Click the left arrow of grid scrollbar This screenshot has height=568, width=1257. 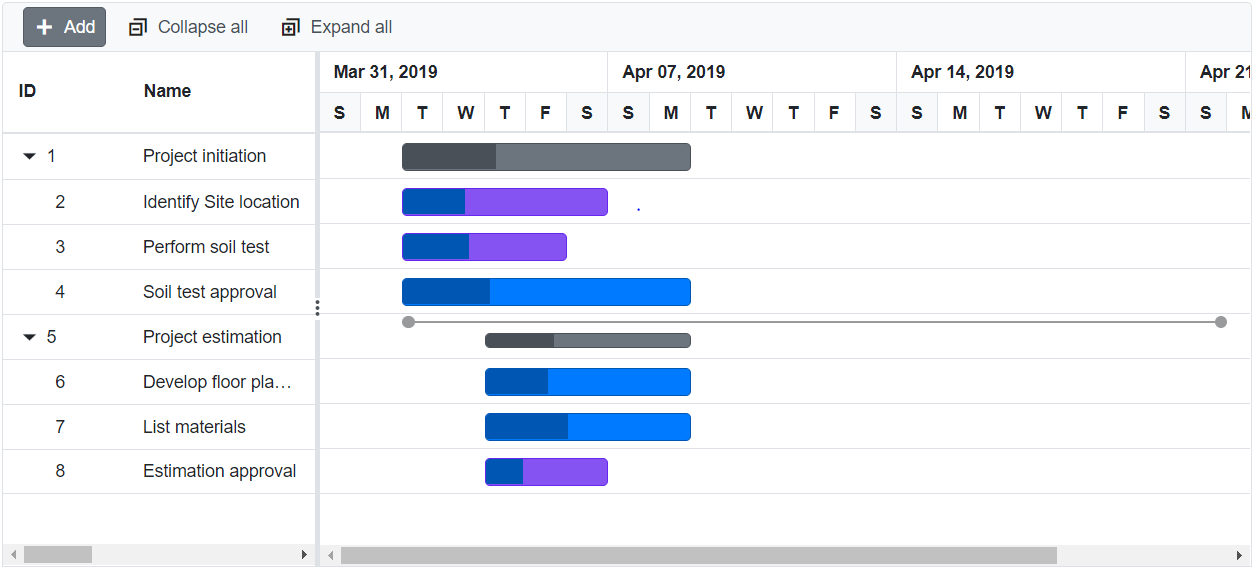point(13,555)
